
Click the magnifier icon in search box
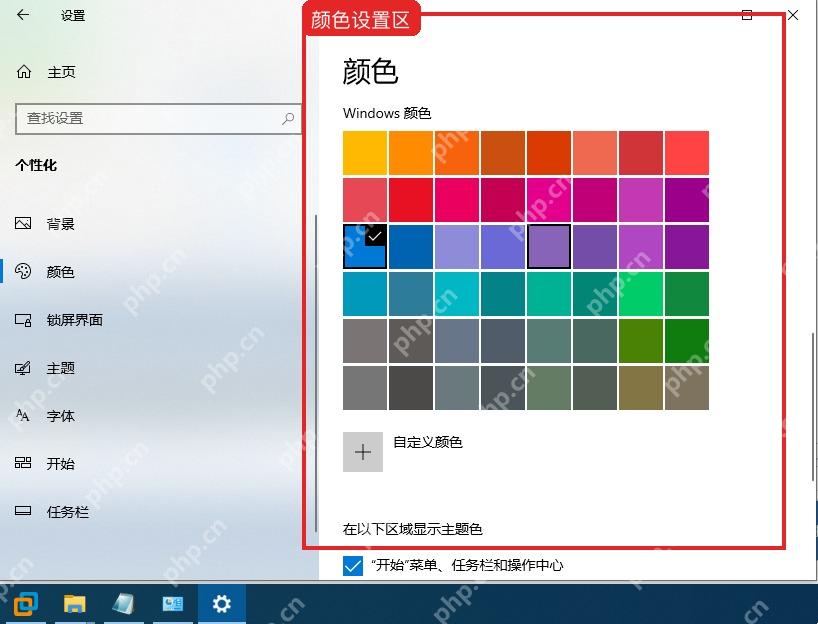click(x=288, y=119)
